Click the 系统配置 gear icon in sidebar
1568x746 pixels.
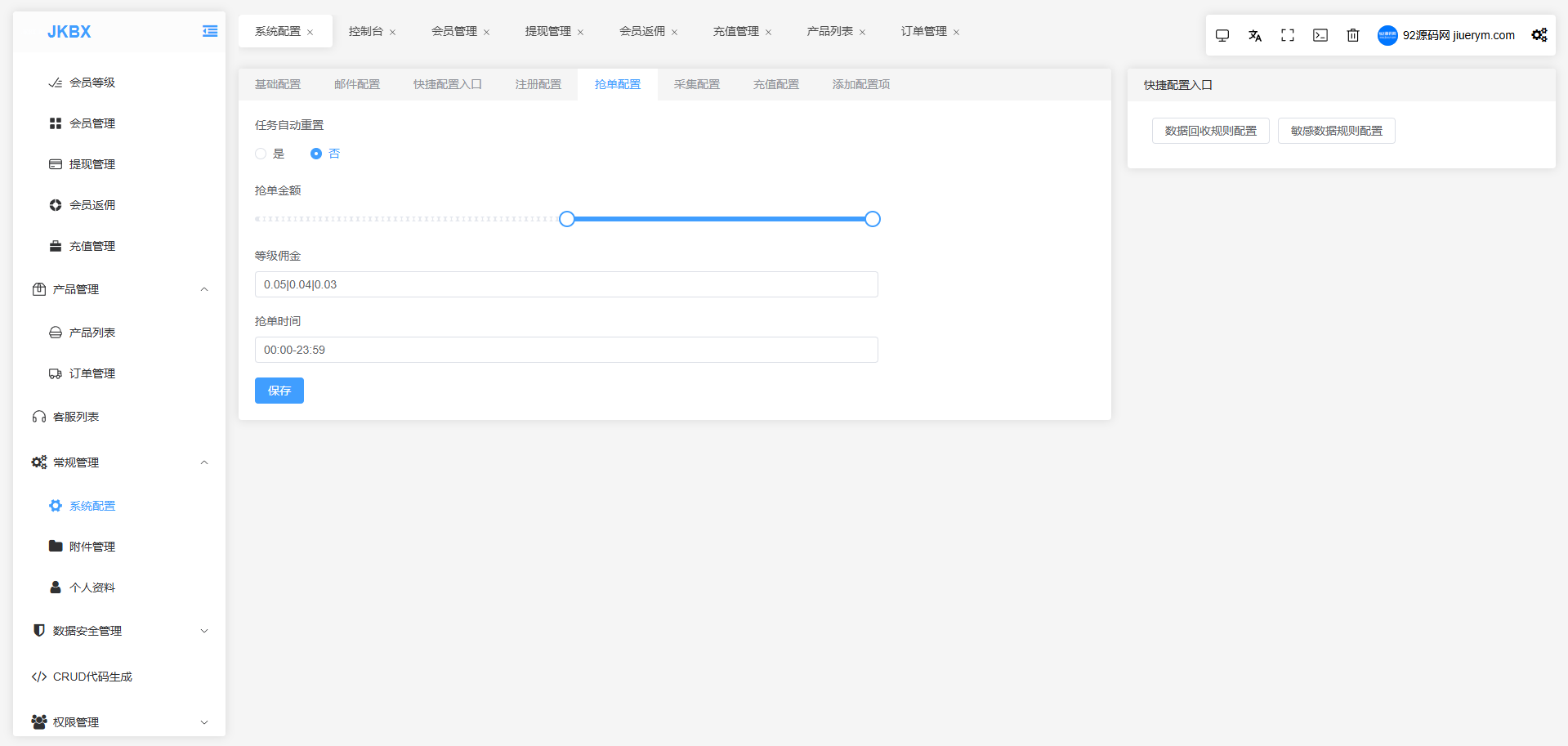(x=56, y=506)
